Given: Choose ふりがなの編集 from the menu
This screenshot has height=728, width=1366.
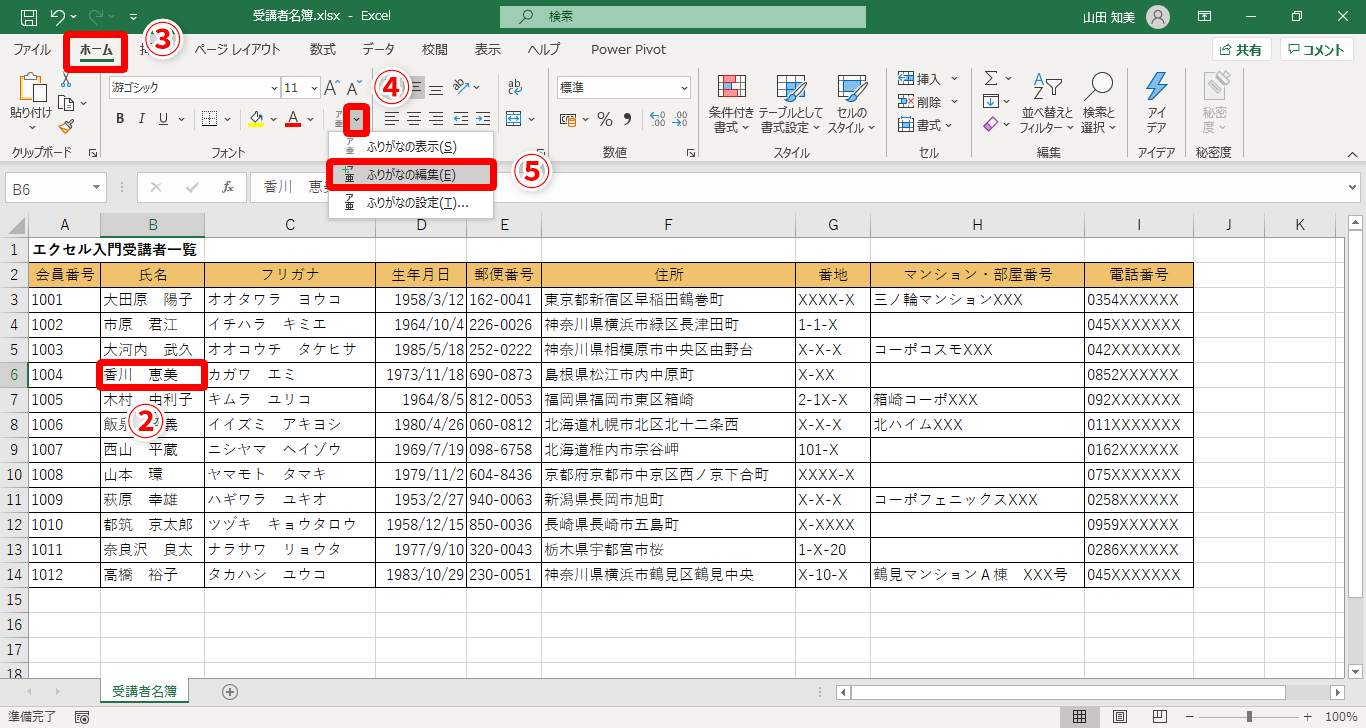Looking at the screenshot, I should click(x=411, y=175).
